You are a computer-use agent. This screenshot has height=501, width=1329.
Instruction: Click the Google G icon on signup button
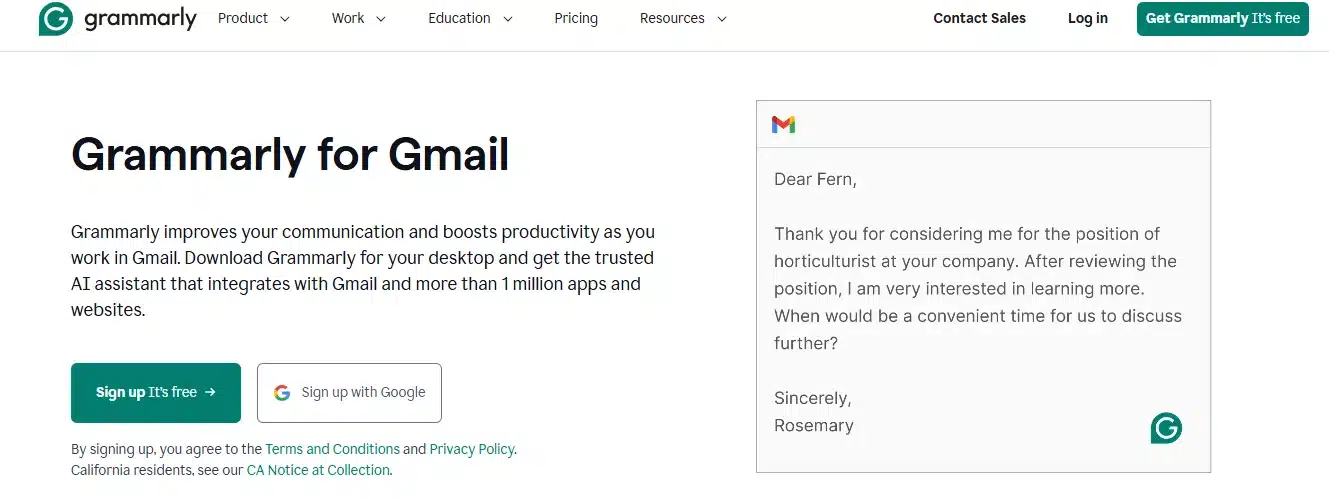coord(282,393)
